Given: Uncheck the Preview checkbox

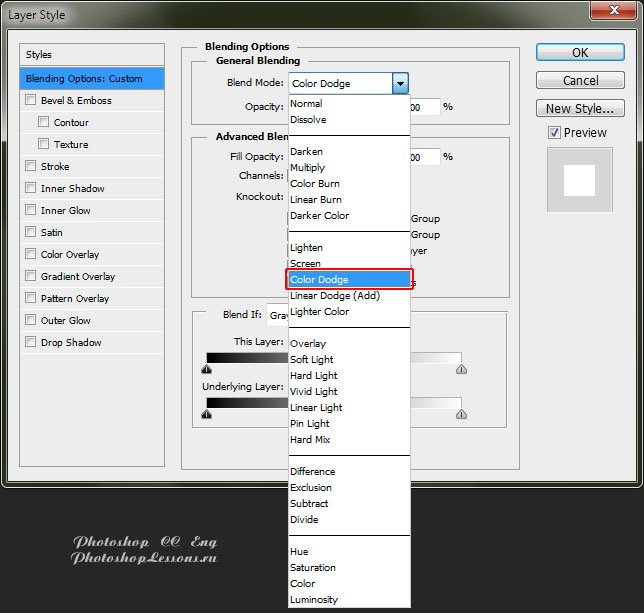Looking at the screenshot, I should click(554, 133).
